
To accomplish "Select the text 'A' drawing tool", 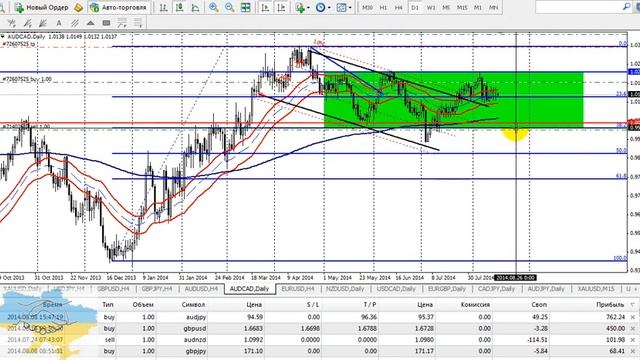I will click(59, 23).
